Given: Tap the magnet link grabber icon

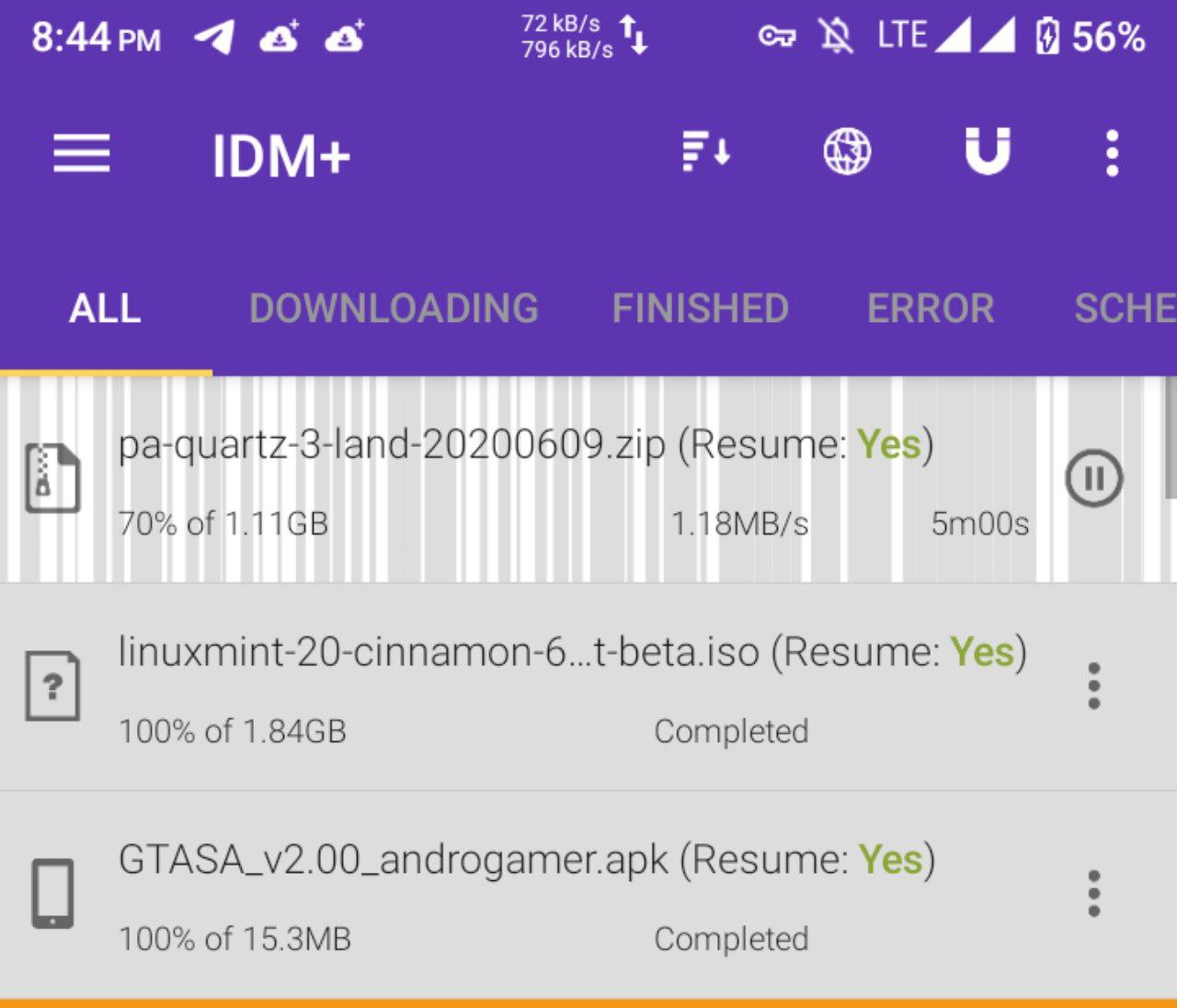Looking at the screenshot, I should tap(988, 152).
